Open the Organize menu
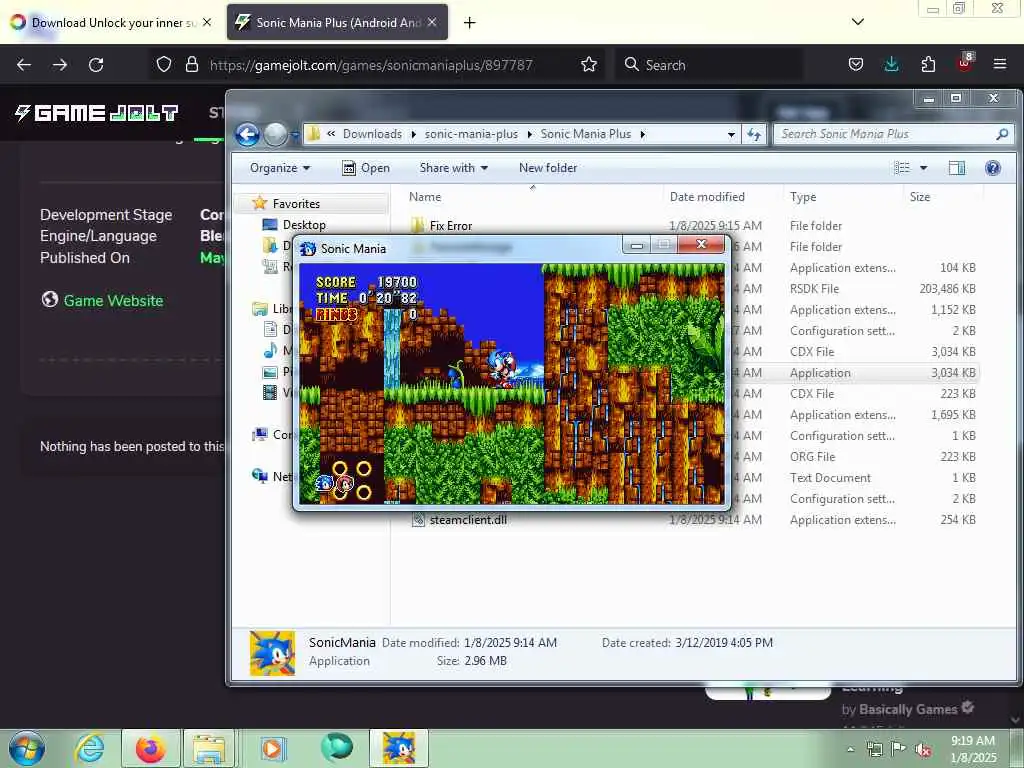Image resolution: width=1024 pixels, height=768 pixels. click(x=280, y=168)
